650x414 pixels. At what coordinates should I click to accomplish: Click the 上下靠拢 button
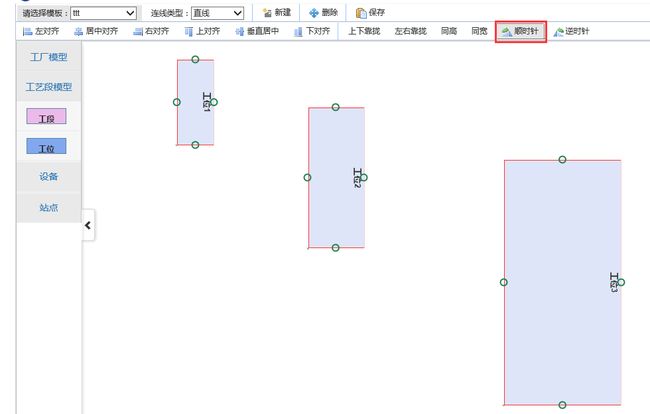[x=364, y=31]
